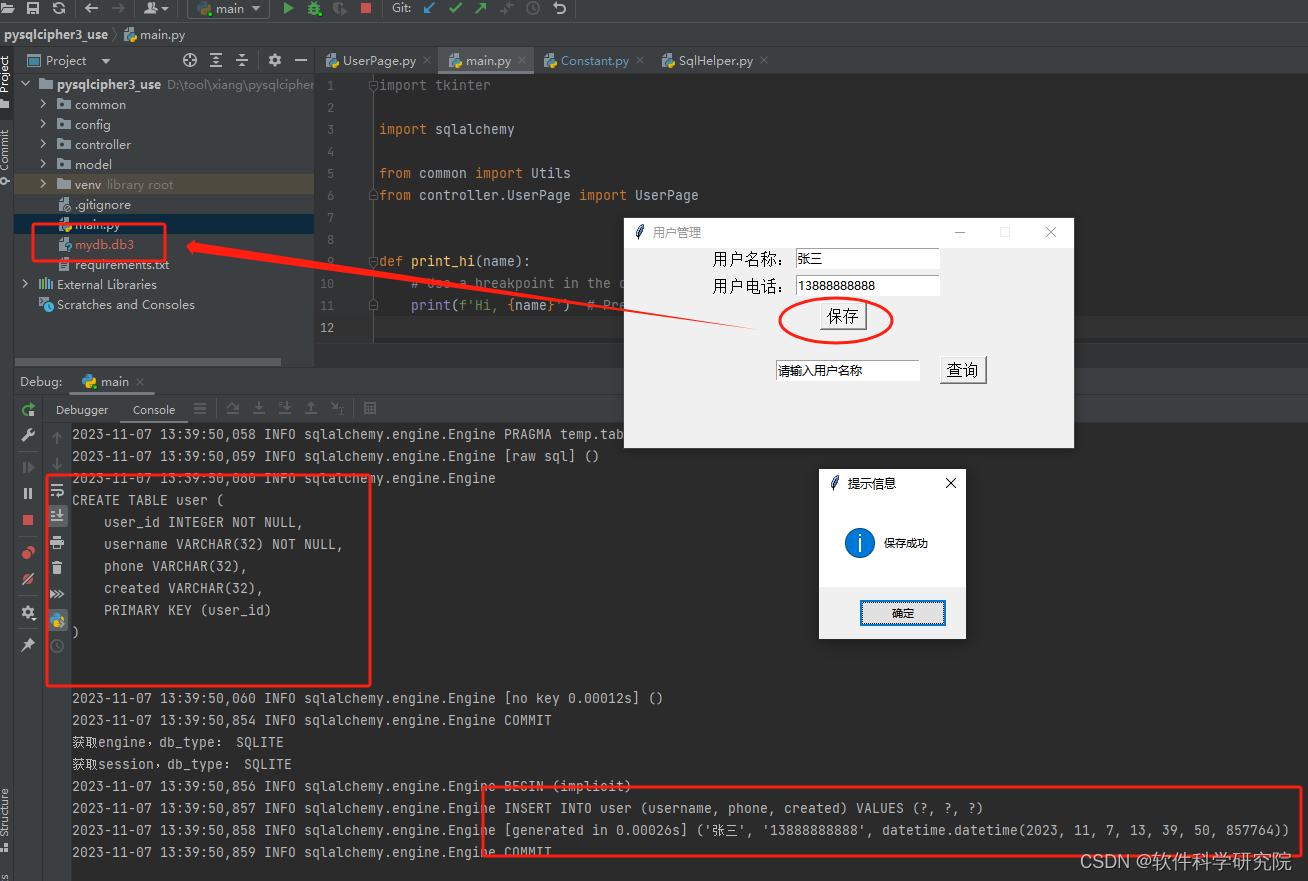Image resolution: width=1308 pixels, height=881 pixels.
Task: Click Expand All icon in Project panel
Action: (x=216, y=60)
